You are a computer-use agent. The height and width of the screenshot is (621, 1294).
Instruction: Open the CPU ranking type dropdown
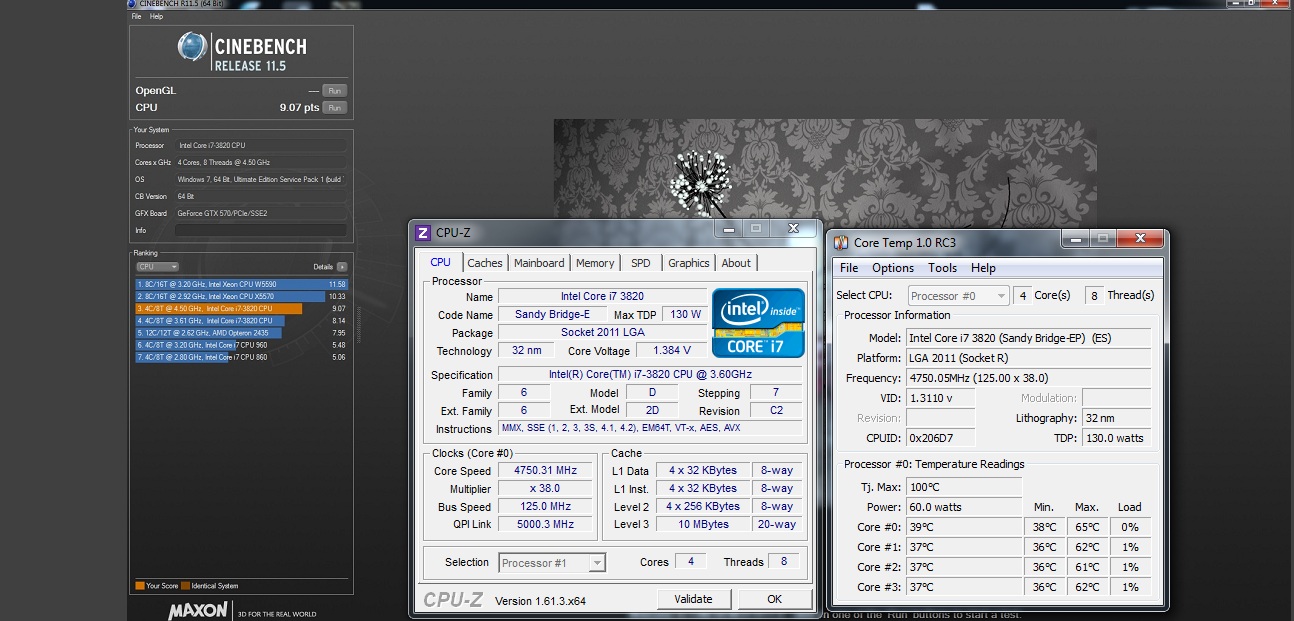tap(157, 267)
